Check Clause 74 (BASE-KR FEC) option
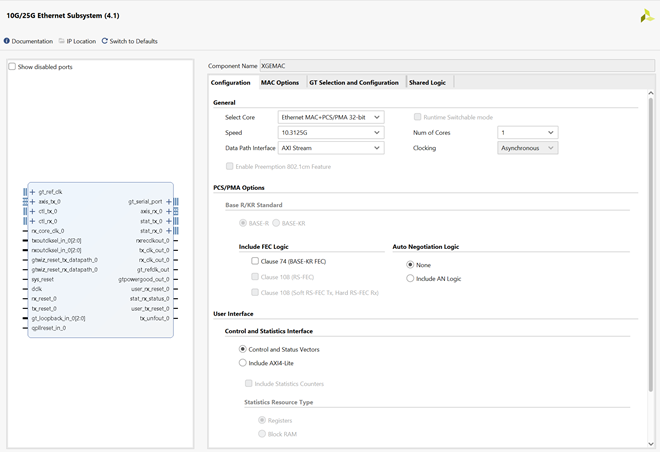 tap(255, 261)
